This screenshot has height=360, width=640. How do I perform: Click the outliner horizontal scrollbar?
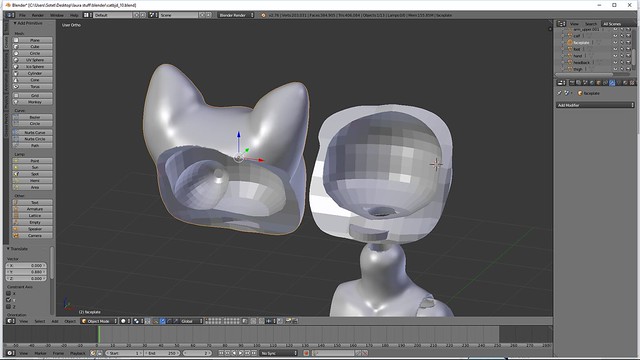pos(584,75)
